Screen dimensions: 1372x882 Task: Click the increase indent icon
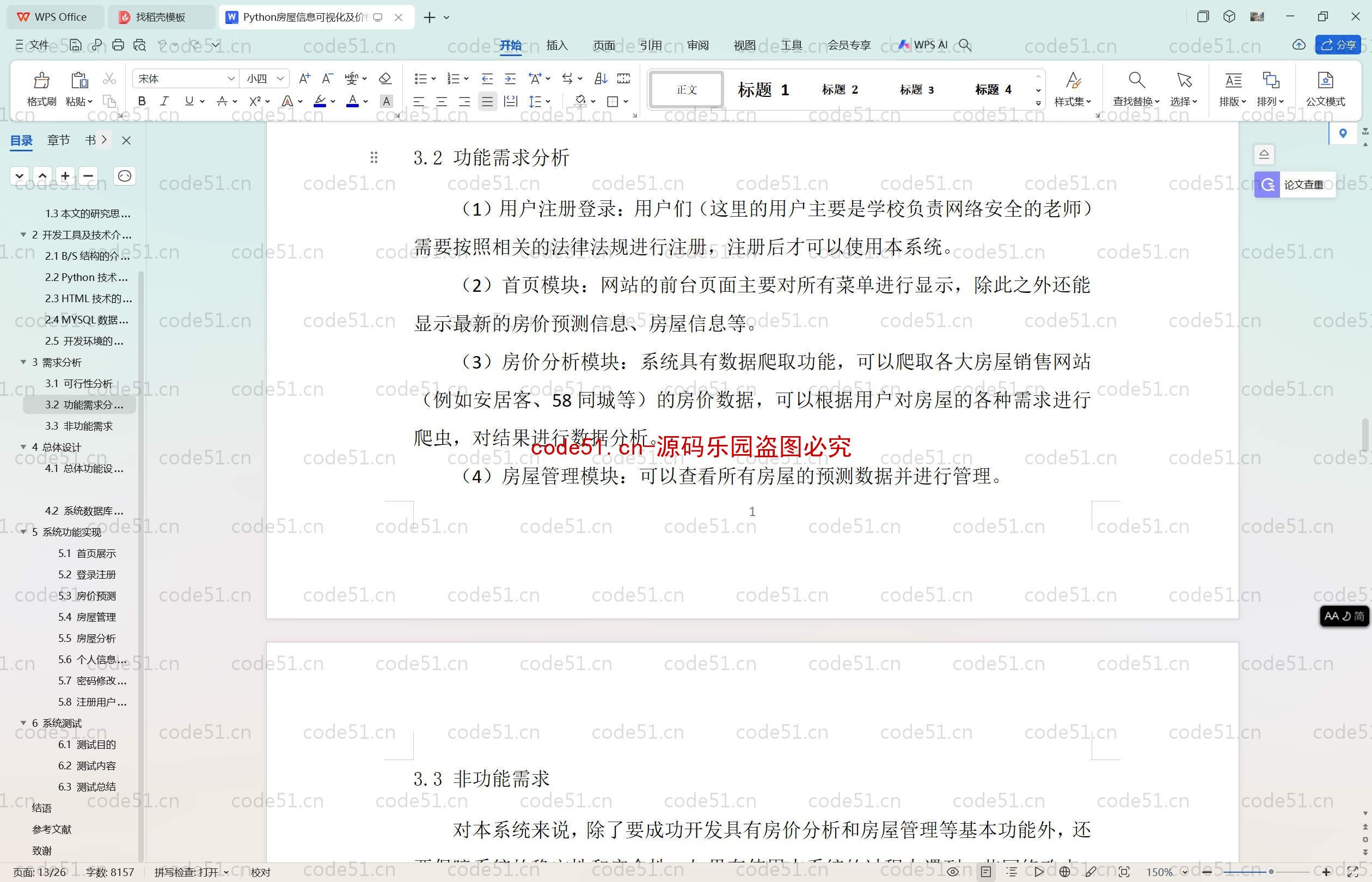[510, 78]
